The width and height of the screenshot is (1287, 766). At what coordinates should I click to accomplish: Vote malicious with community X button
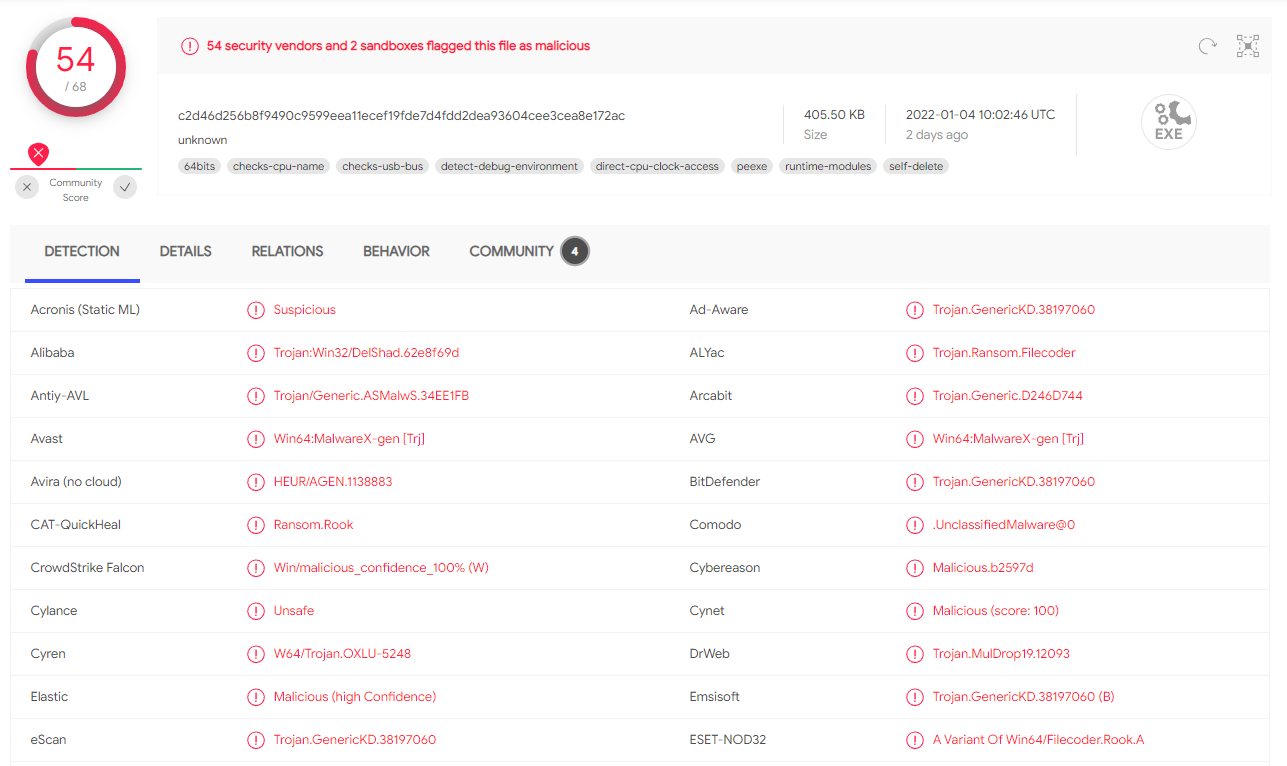pyautogui.click(x=28, y=187)
